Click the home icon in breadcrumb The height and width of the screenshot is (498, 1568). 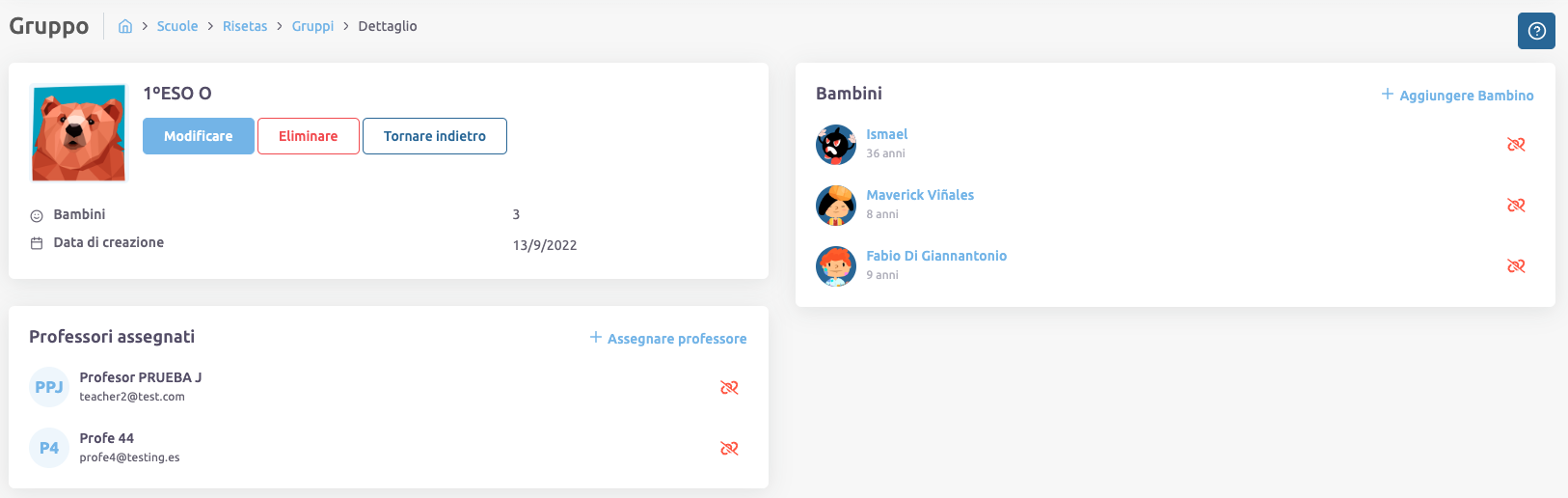pos(125,26)
